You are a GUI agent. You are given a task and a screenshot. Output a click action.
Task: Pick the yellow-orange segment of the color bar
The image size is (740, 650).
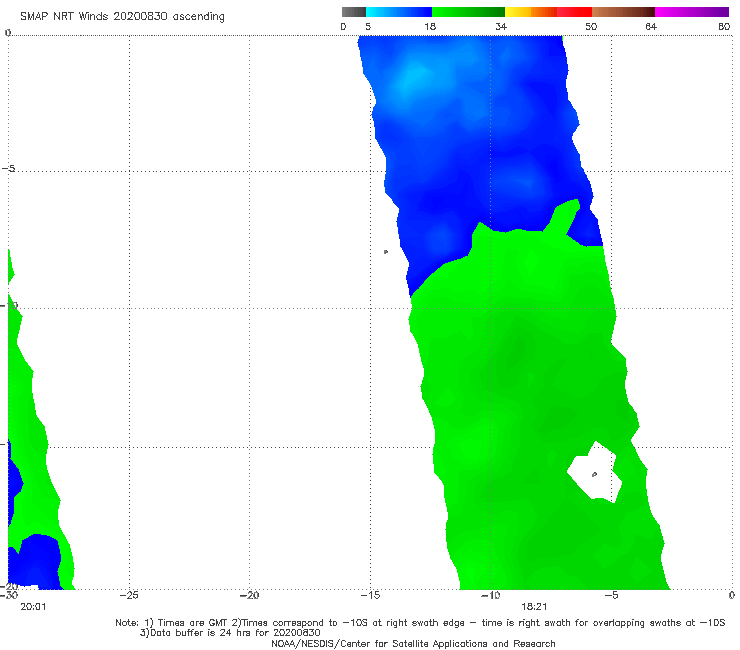tap(530, 12)
